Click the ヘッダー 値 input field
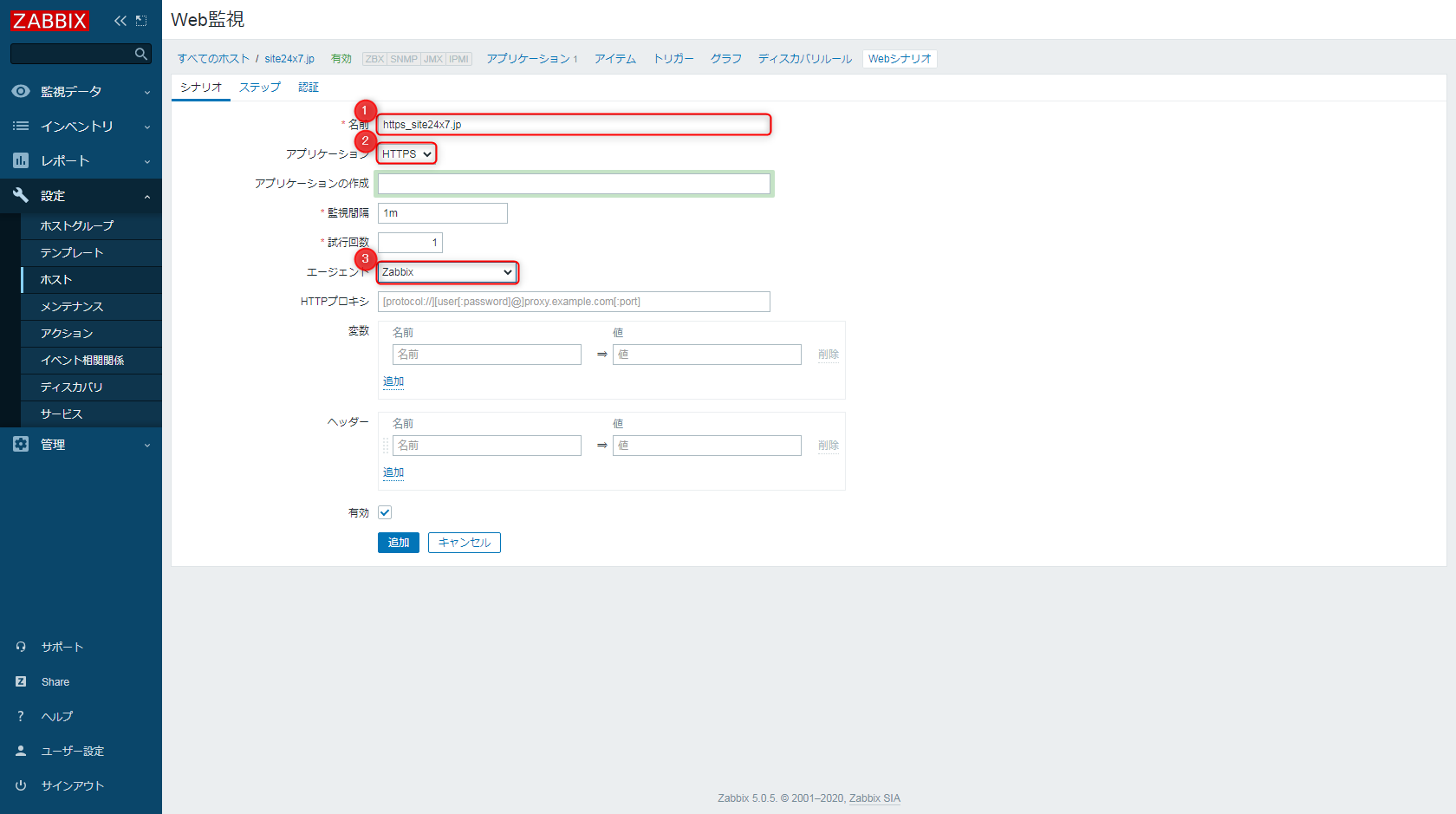 point(707,446)
